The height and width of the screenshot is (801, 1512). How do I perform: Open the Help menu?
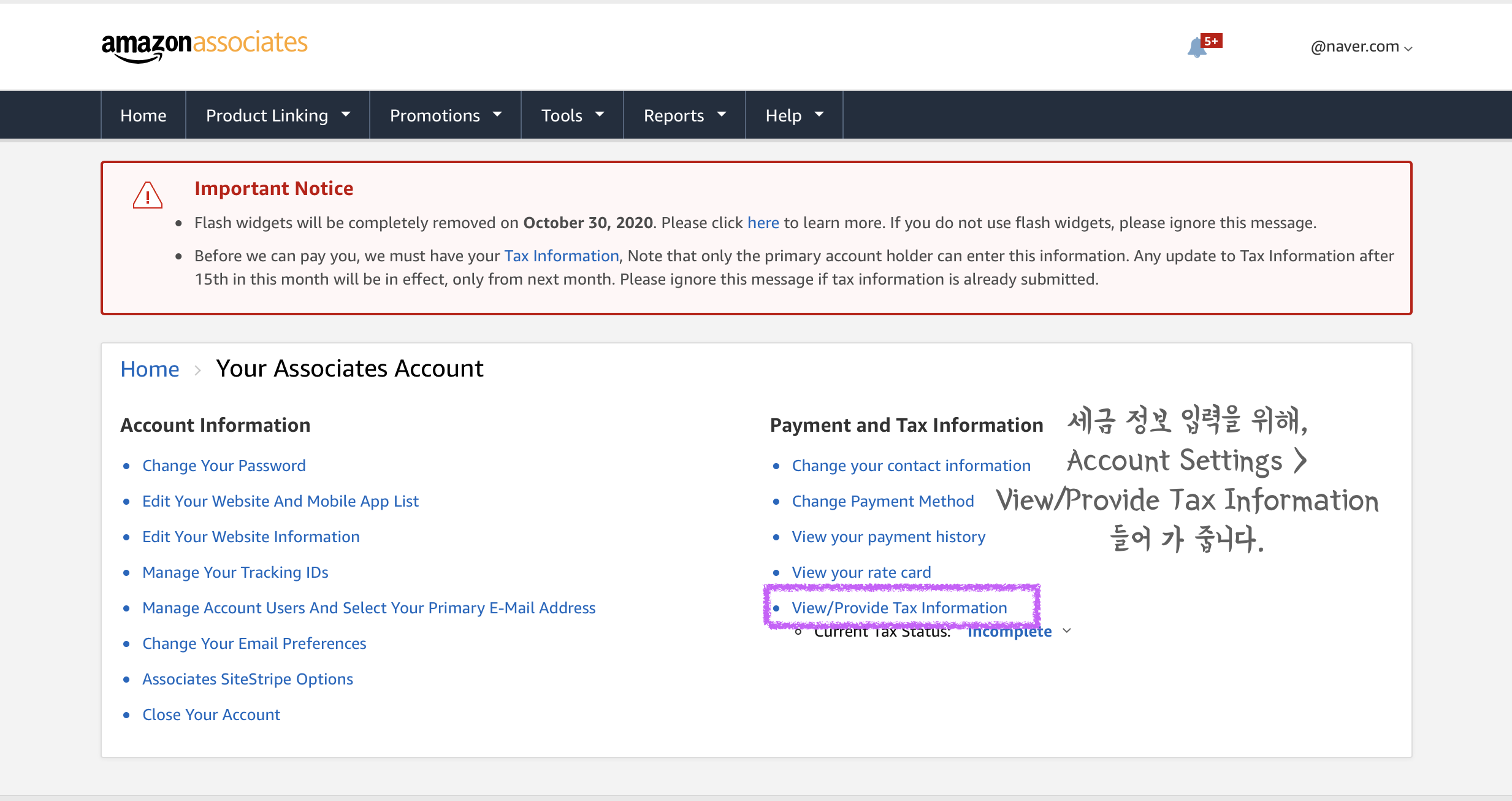click(x=794, y=115)
